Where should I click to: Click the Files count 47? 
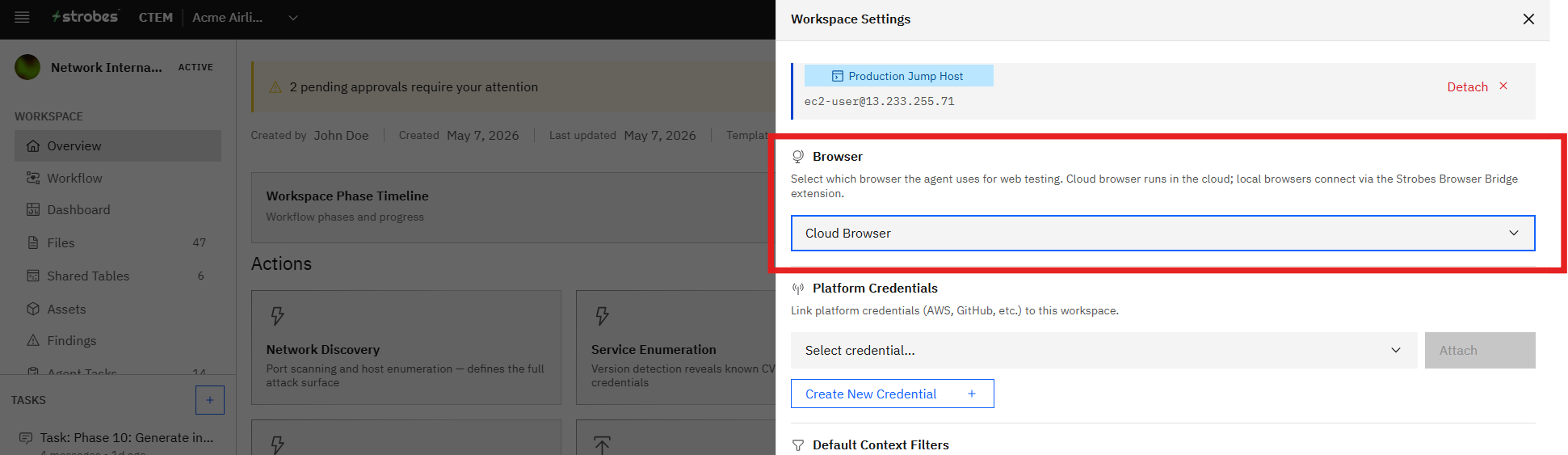click(199, 242)
